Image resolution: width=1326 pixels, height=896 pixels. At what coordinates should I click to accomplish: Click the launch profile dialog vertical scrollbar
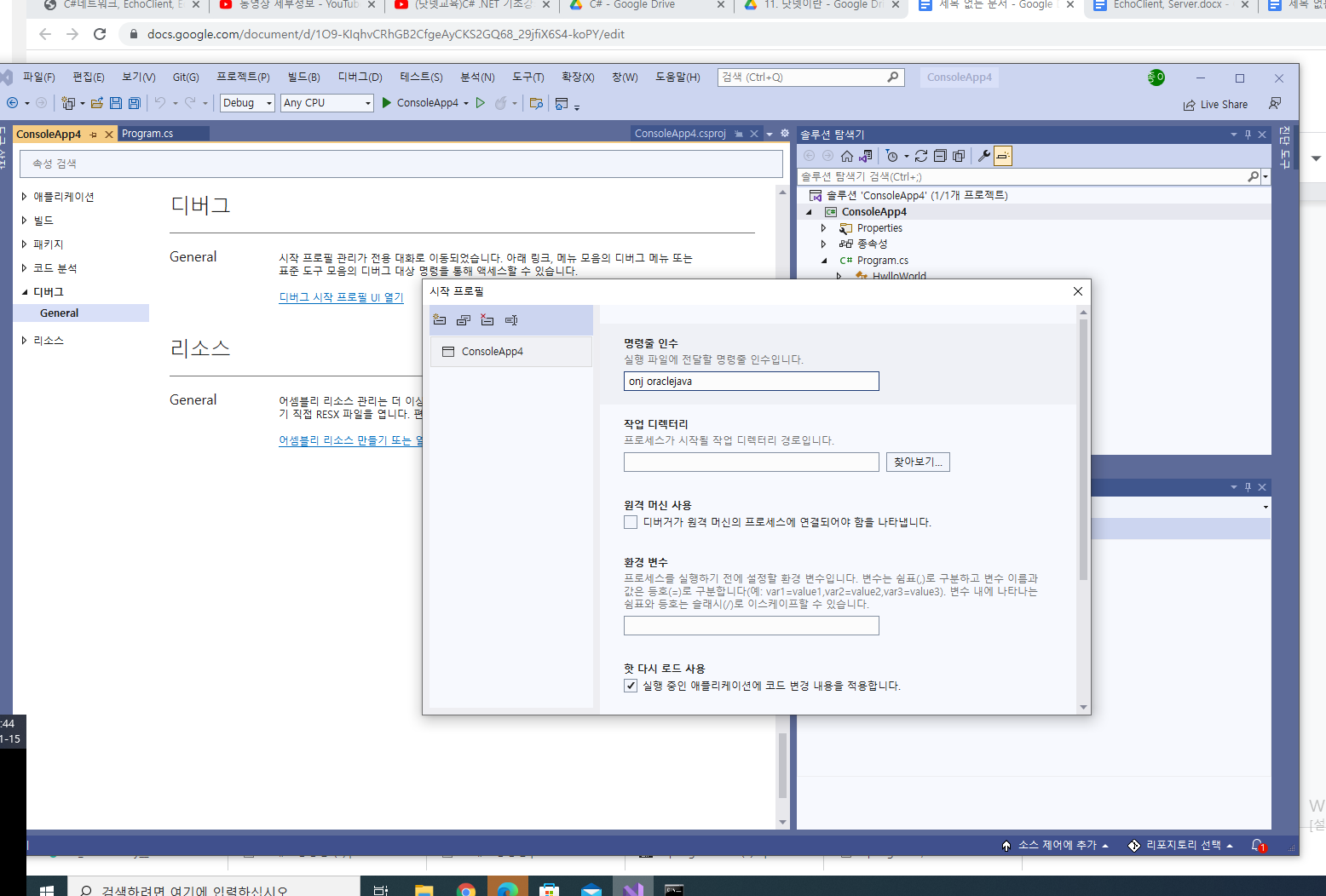coord(1084,450)
